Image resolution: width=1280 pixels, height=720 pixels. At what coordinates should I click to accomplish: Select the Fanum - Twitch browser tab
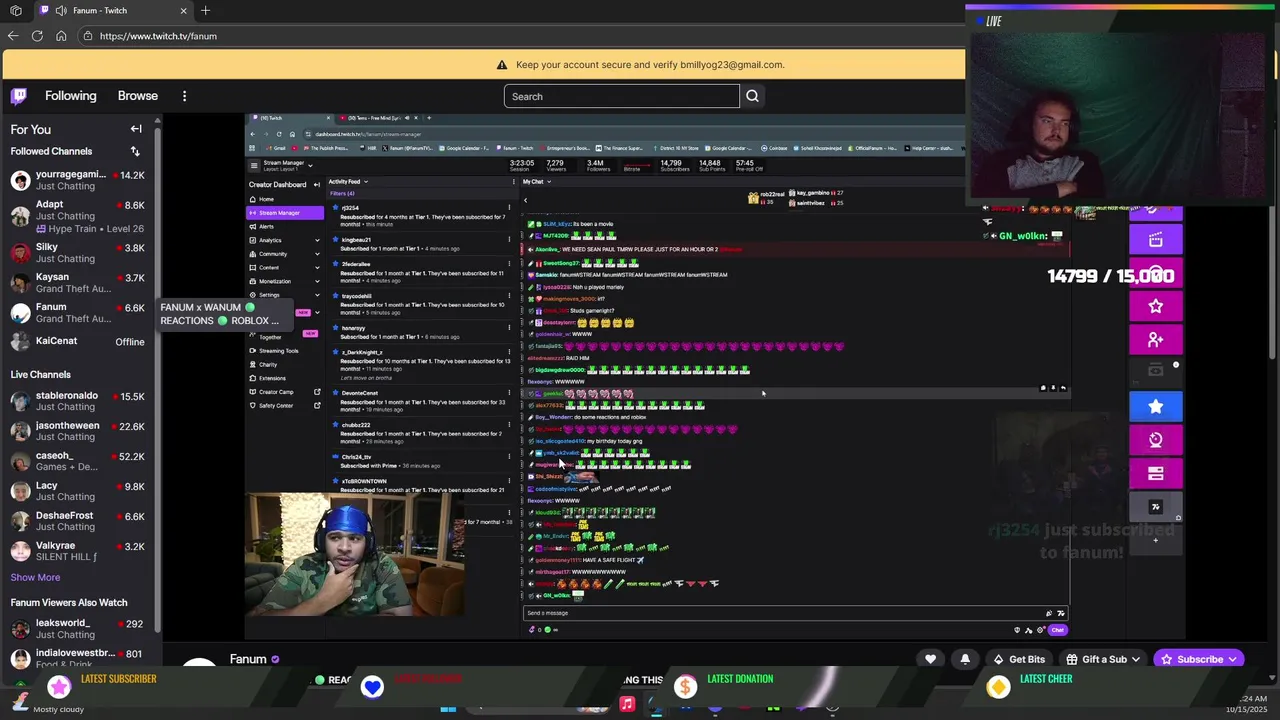[113, 10]
